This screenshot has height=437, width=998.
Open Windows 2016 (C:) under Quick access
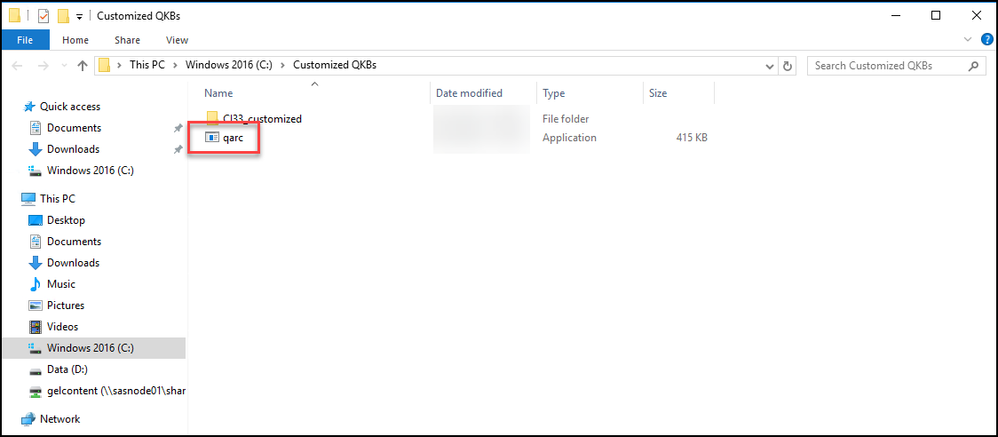point(90,170)
